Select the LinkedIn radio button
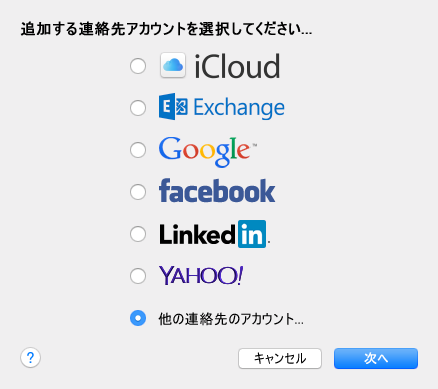The height and width of the screenshot is (389, 438). (138, 234)
